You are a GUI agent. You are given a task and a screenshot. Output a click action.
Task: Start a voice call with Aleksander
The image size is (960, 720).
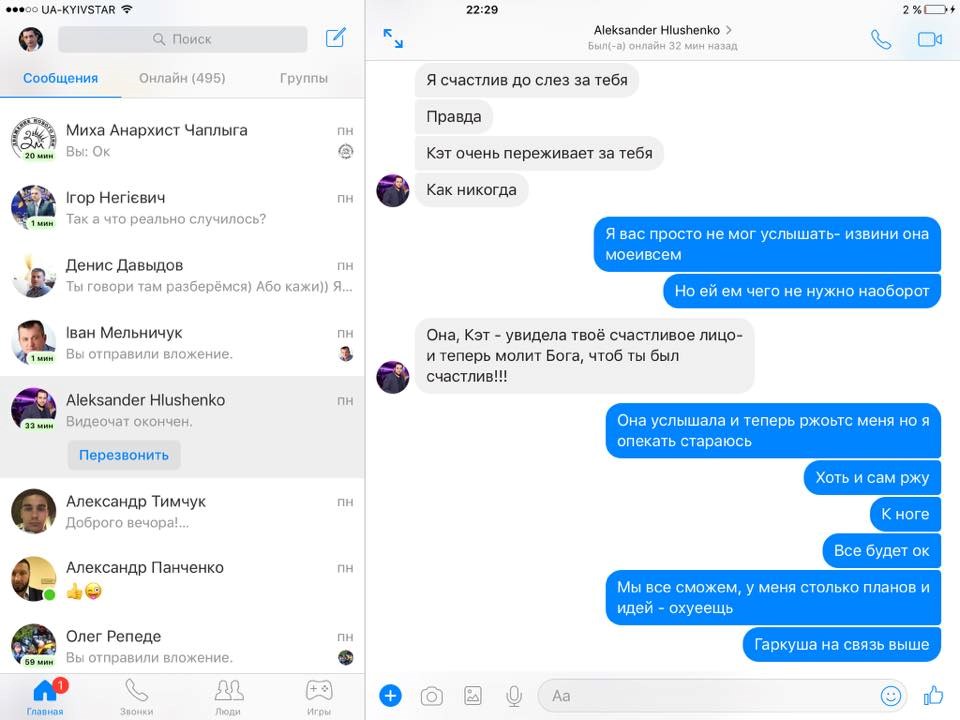click(880, 40)
